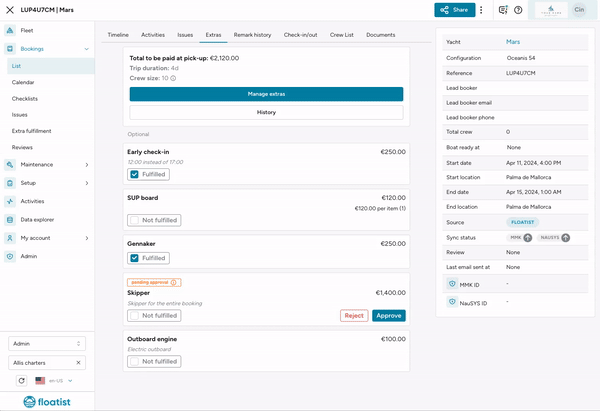This screenshot has height=411, width=600.
Task: Click the messages notes icon in header
Action: [x=503, y=10]
